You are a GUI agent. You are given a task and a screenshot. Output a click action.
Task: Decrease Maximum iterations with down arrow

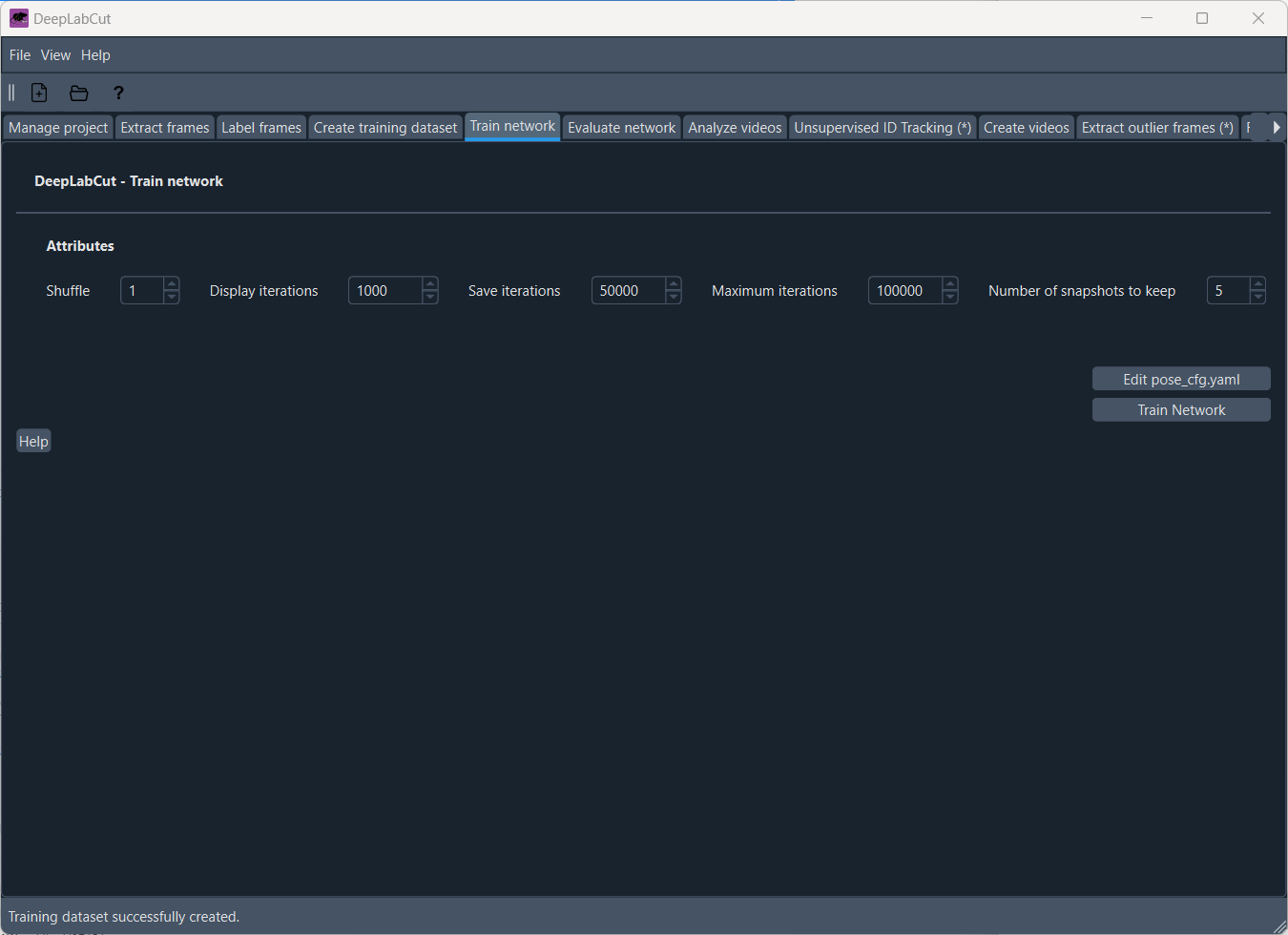(950, 297)
